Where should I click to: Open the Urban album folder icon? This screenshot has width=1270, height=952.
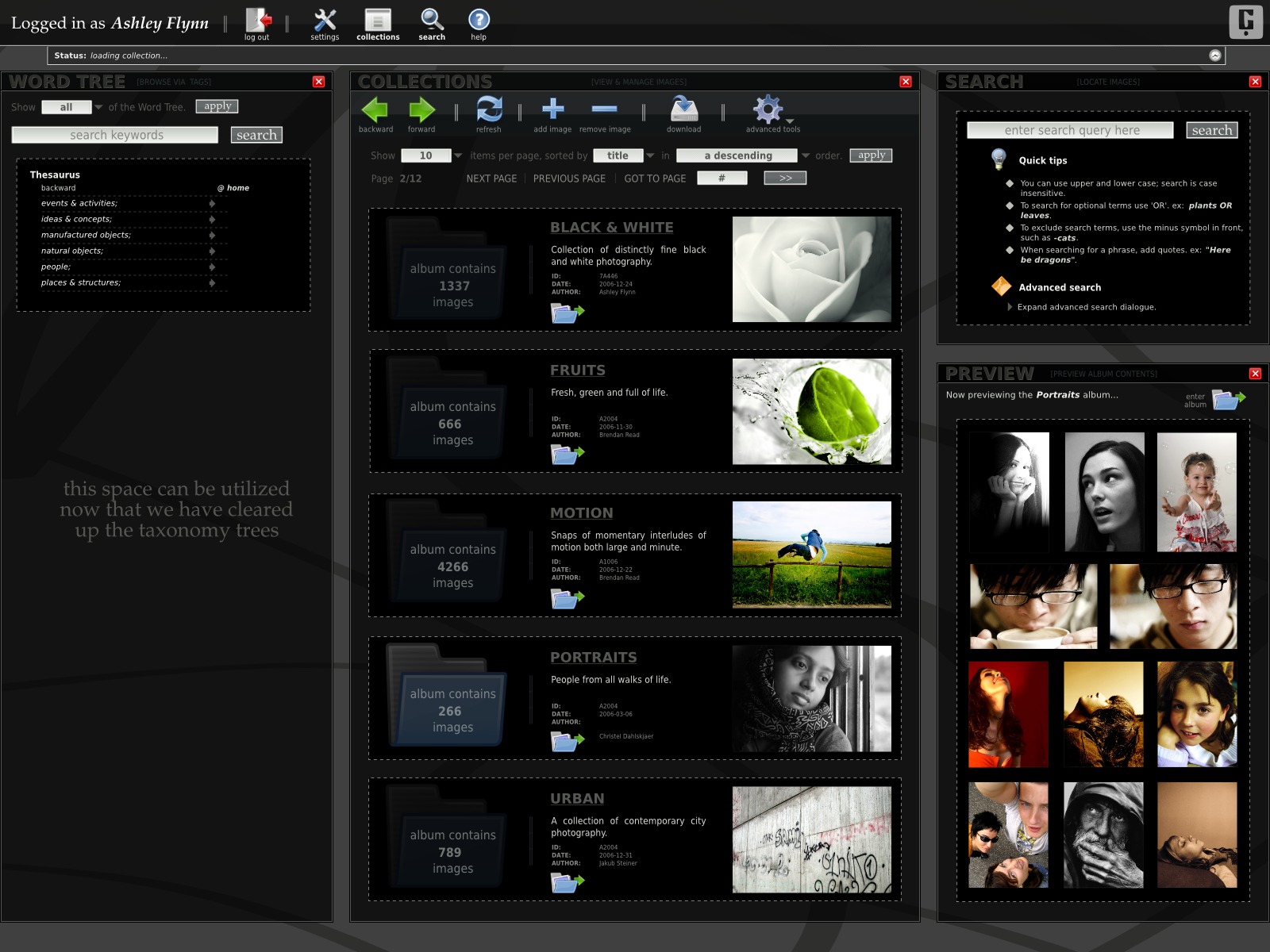567,882
